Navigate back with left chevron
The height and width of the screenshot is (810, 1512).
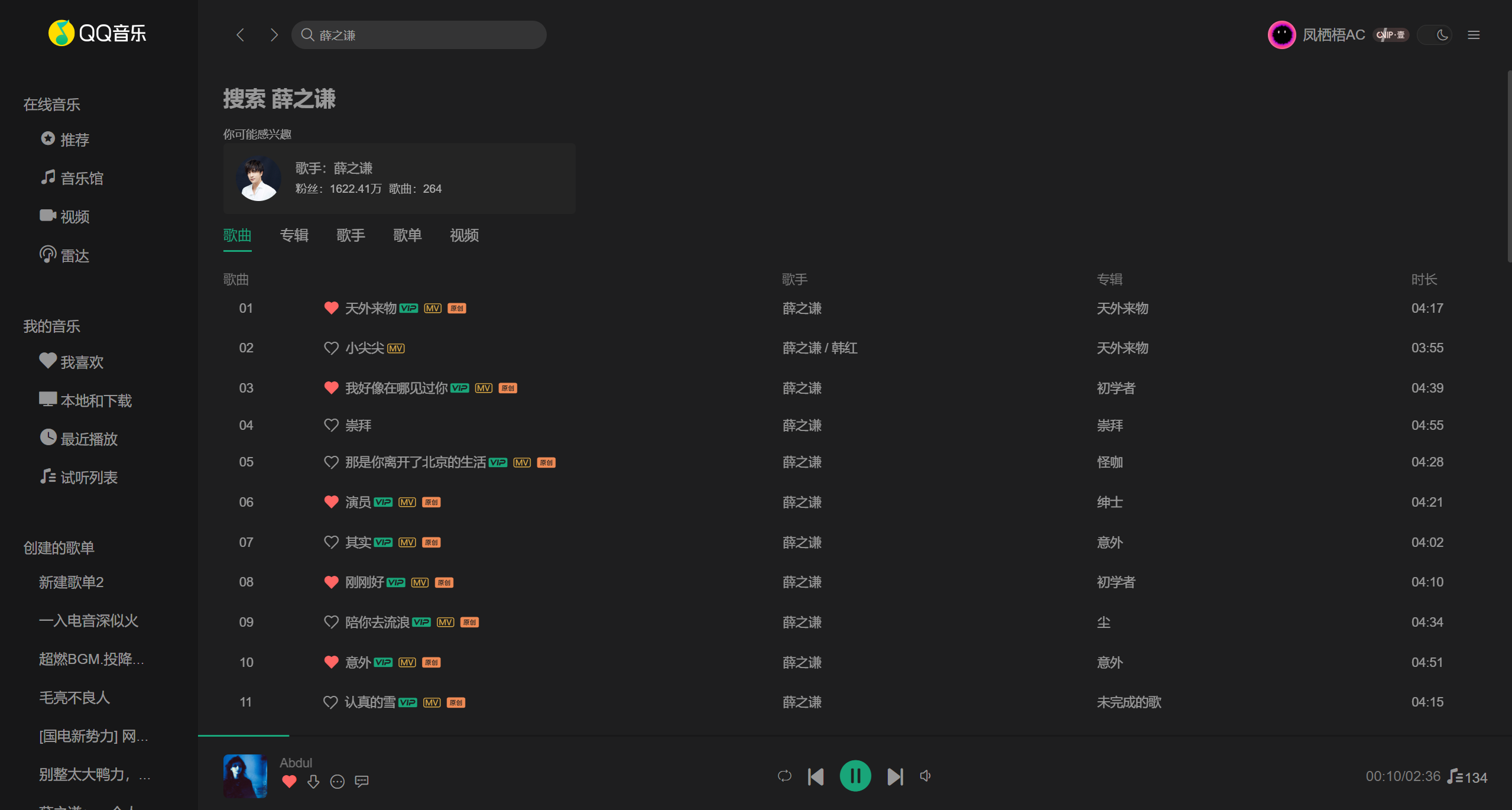(x=240, y=35)
